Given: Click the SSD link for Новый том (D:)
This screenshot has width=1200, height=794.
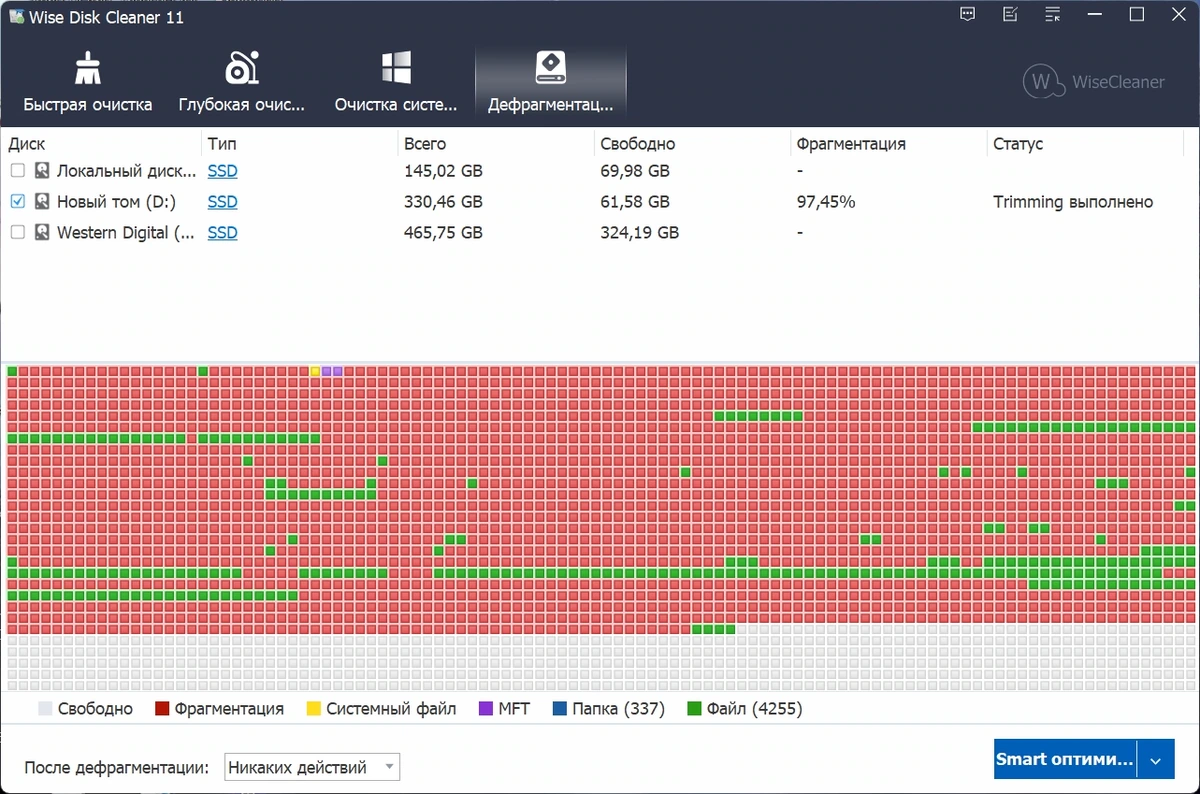Looking at the screenshot, I should pyautogui.click(x=222, y=202).
